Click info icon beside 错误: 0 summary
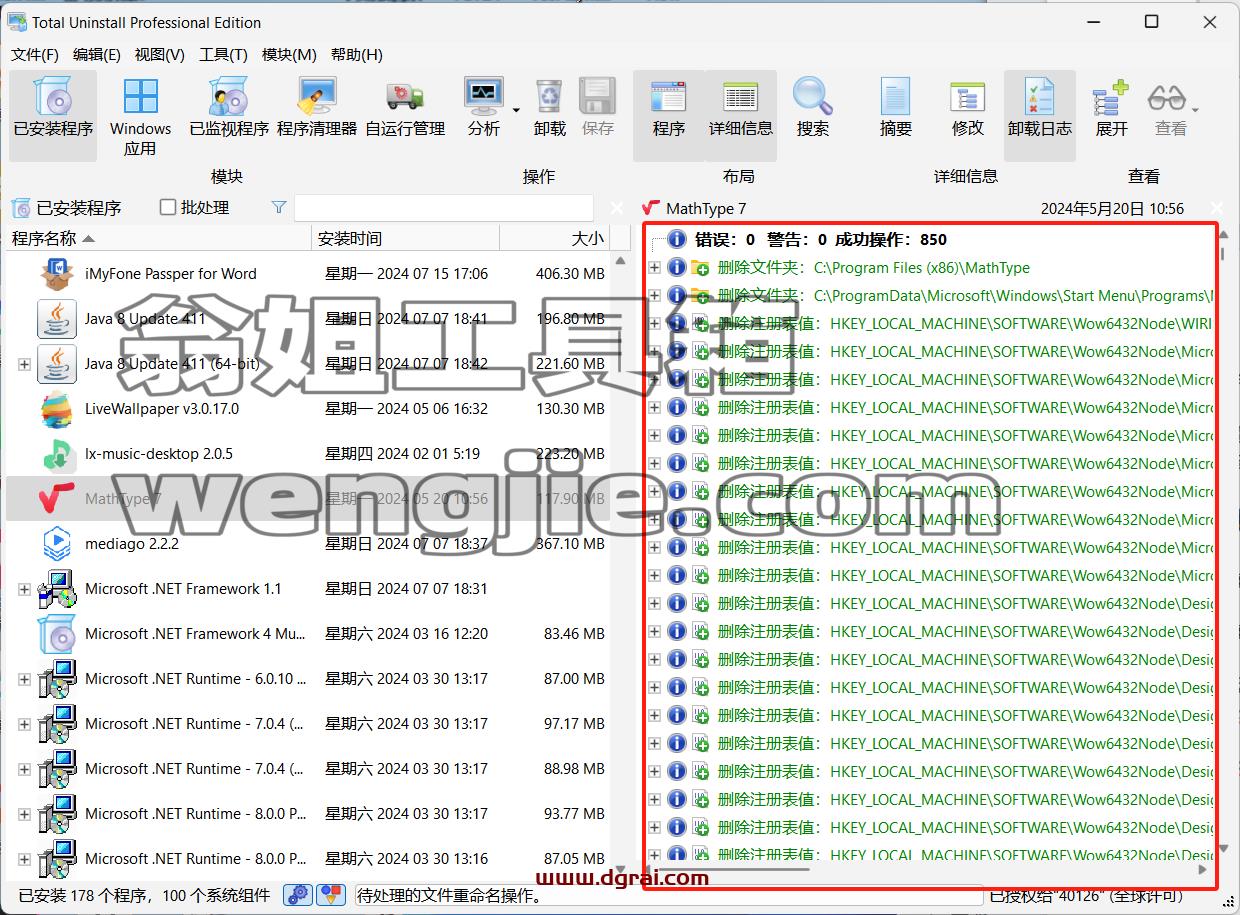 677,239
